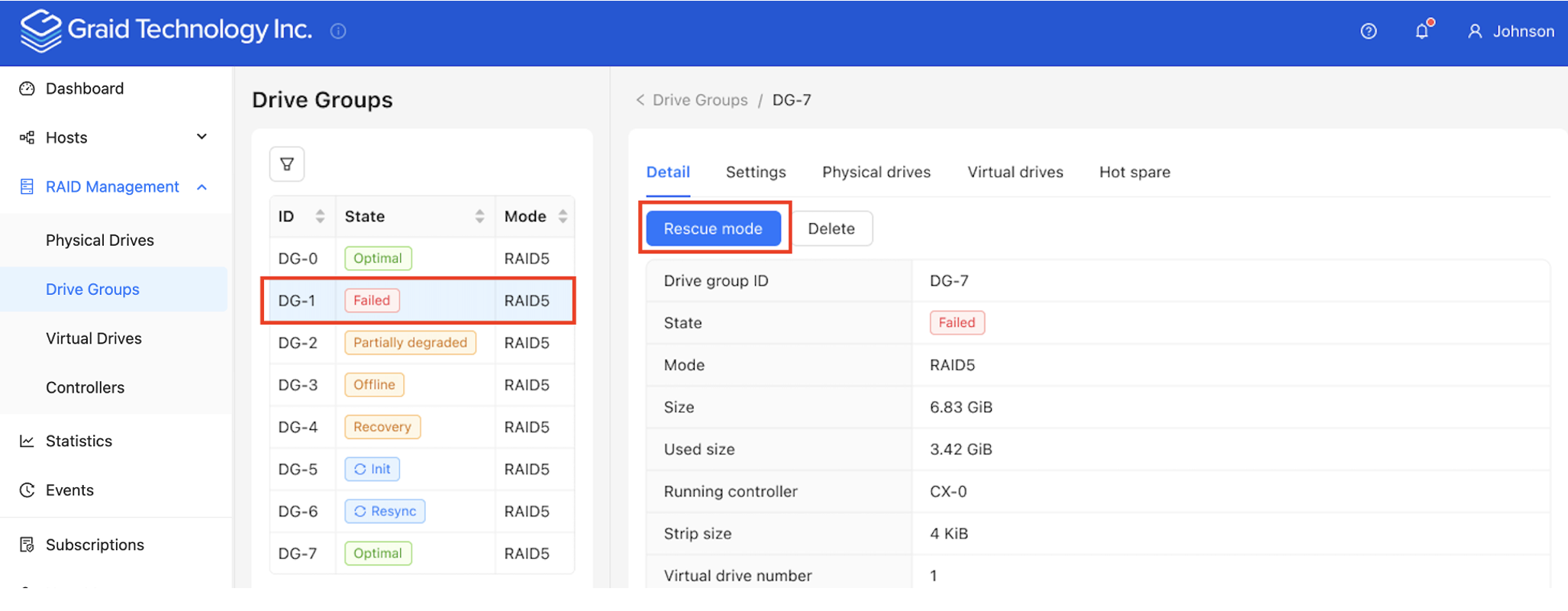
Task: Click the Recovery state badge
Action: click(382, 427)
